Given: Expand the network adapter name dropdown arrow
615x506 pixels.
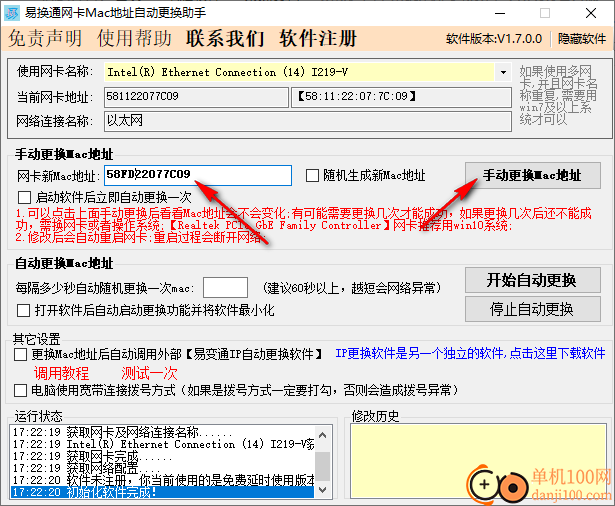Looking at the screenshot, I should (x=503, y=72).
